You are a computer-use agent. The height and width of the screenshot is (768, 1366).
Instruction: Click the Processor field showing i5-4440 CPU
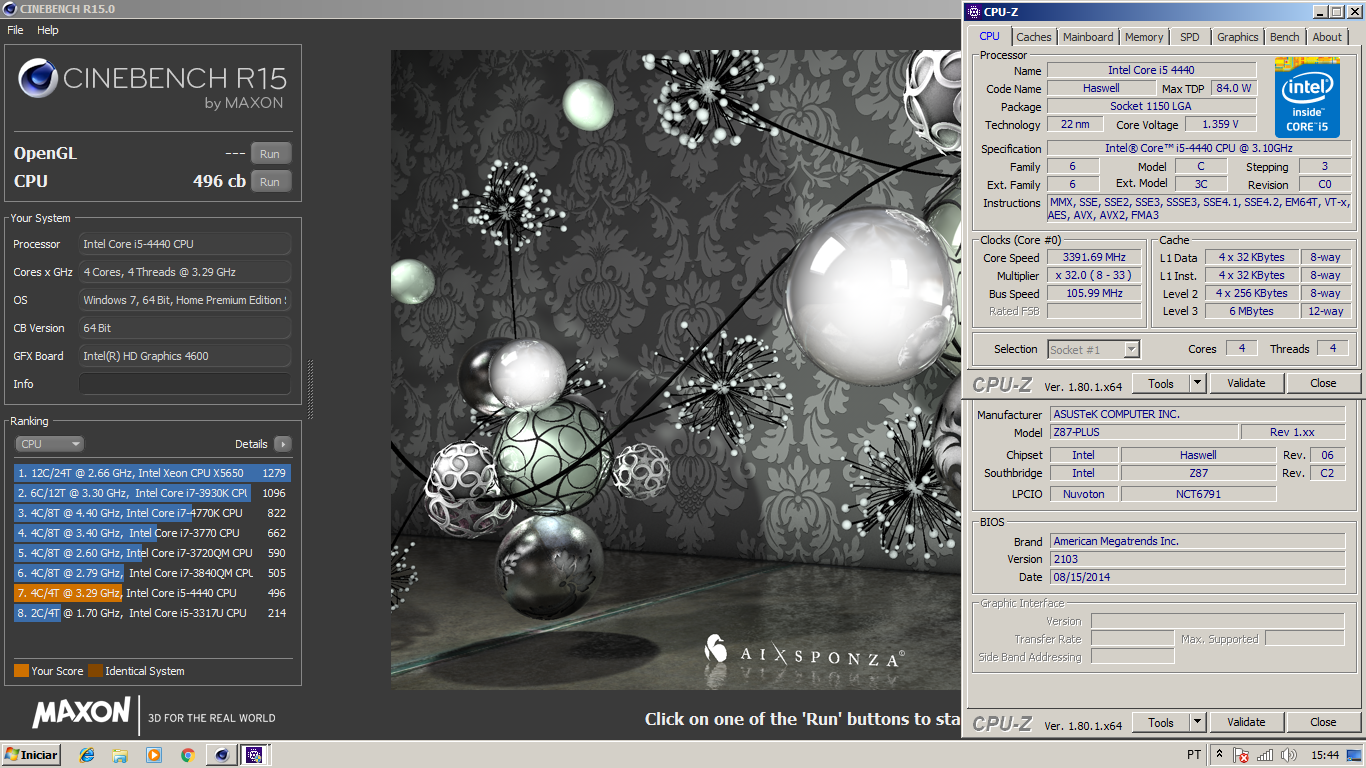pyautogui.click(x=185, y=244)
